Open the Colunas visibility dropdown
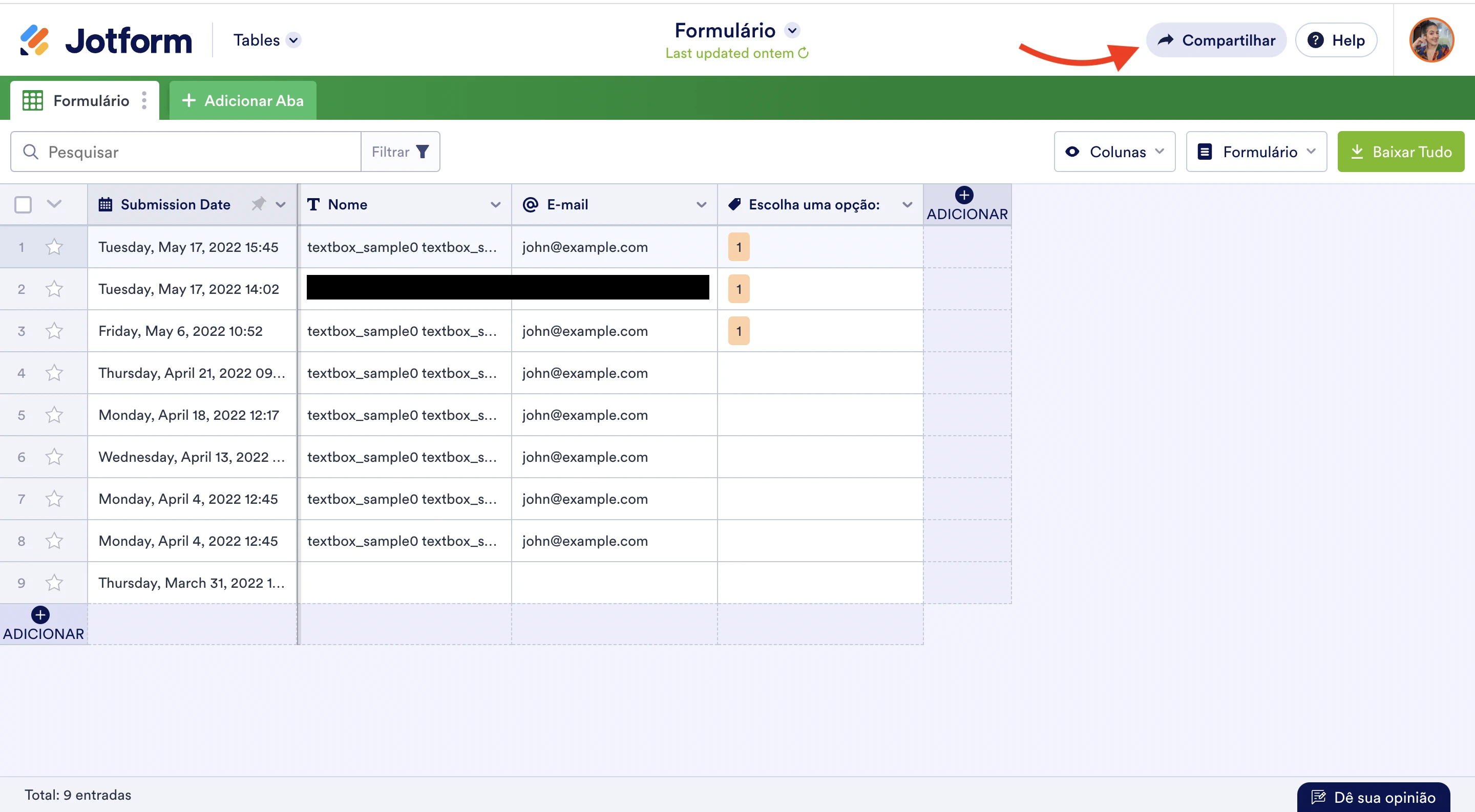1475x812 pixels. 1114,152
